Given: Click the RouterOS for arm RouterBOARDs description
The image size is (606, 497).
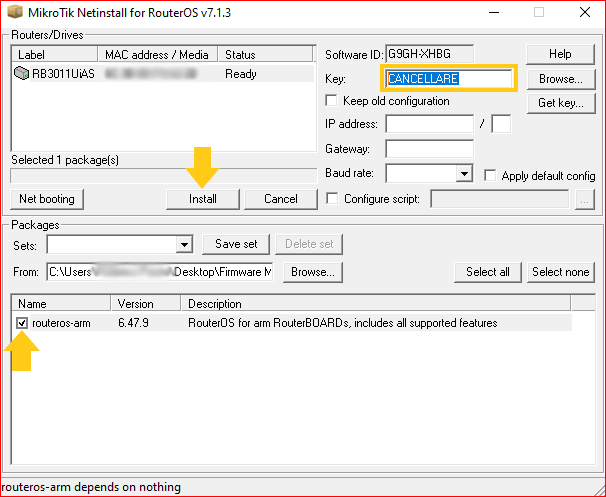Looking at the screenshot, I should [x=342, y=323].
